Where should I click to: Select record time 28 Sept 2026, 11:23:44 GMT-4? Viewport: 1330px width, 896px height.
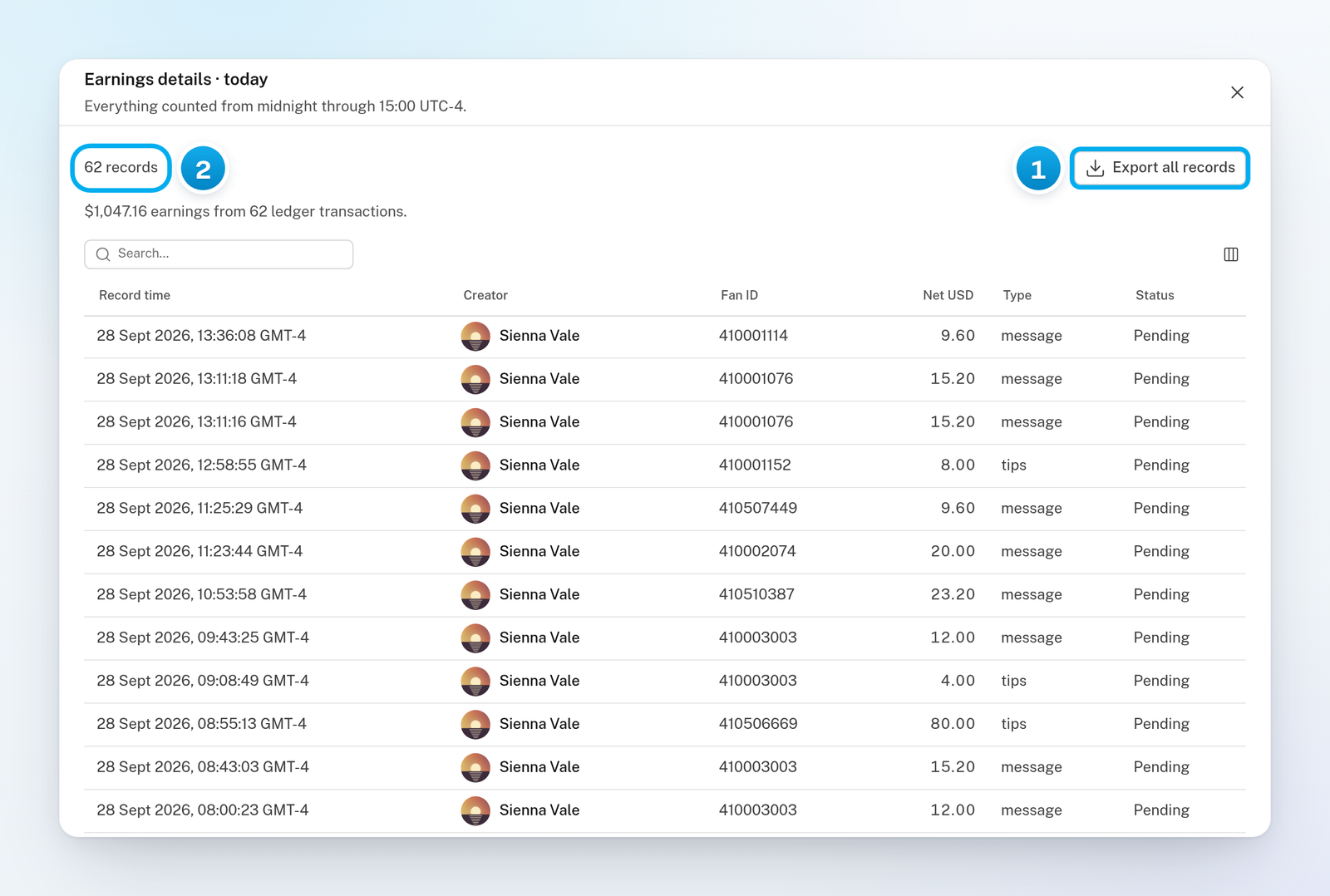pos(199,552)
